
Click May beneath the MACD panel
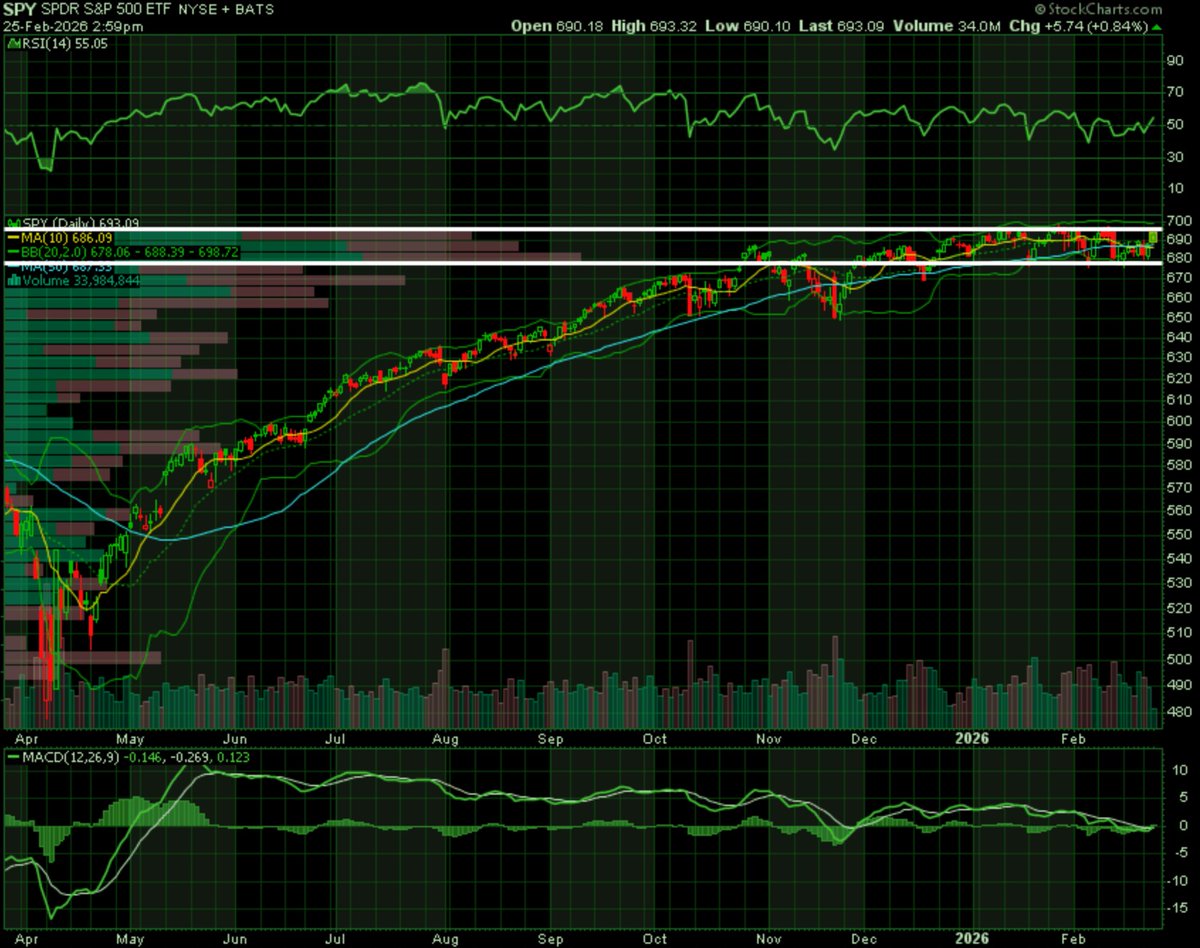coord(129,939)
